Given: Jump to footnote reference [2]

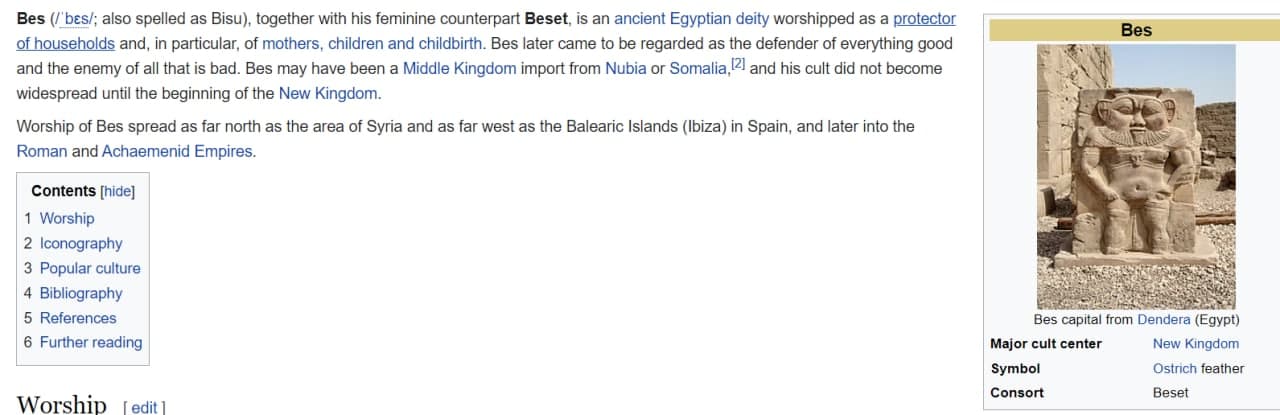Looking at the screenshot, I should point(738,64).
